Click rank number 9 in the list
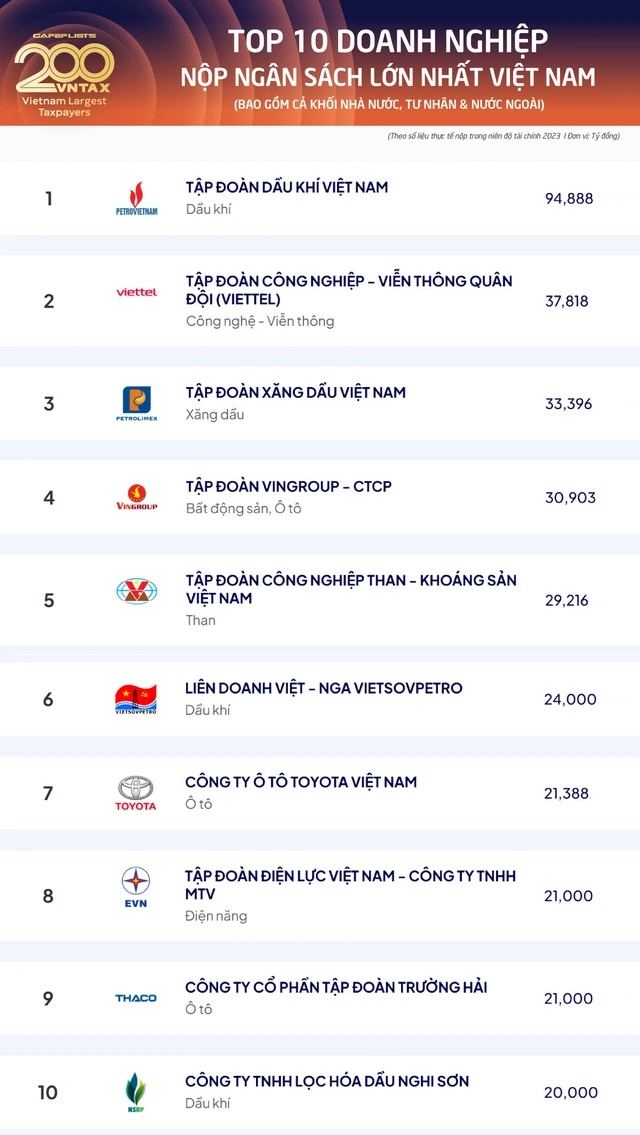This screenshot has width=640, height=1135. tap(48, 998)
